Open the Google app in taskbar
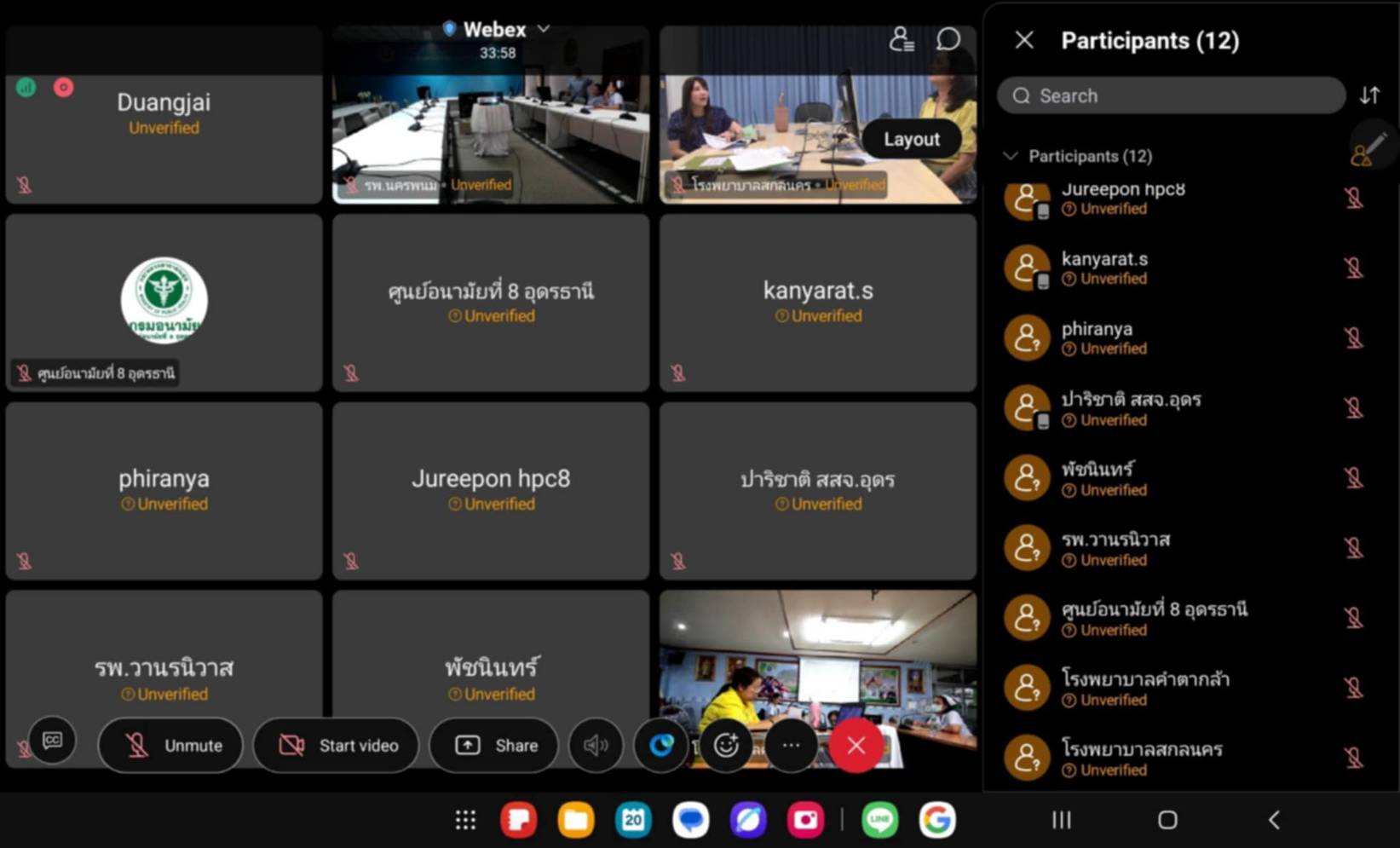The height and width of the screenshot is (848, 1400). pyautogui.click(x=936, y=820)
